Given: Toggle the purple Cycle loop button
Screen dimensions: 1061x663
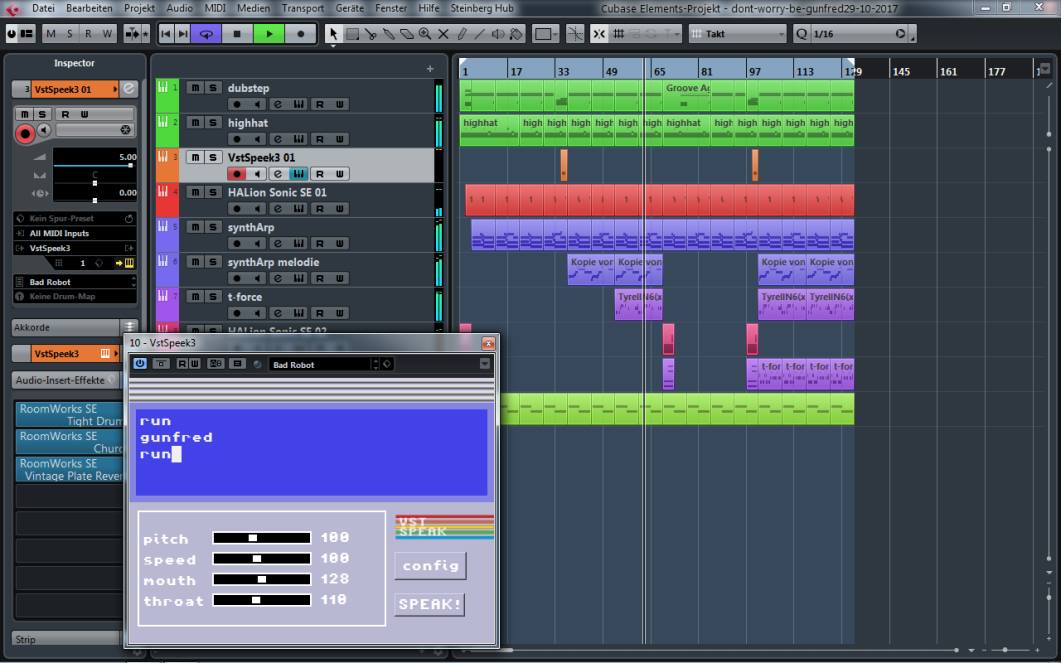Looking at the screenshot, I should tap(206, 34).
